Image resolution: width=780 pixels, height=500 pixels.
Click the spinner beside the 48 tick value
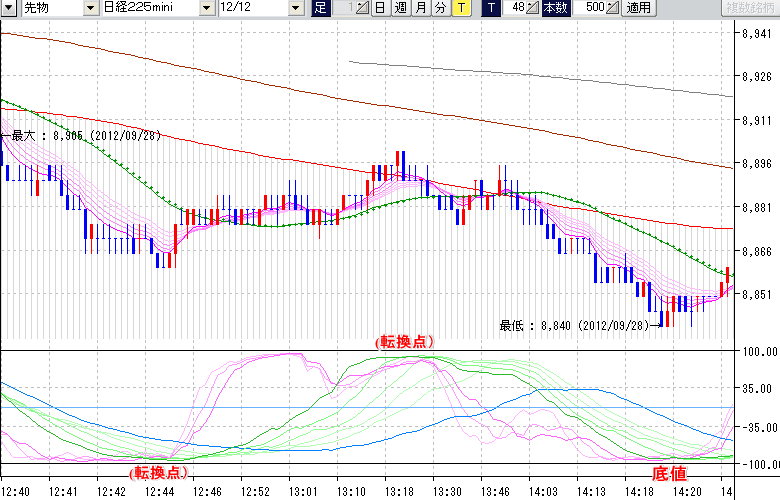tap(533, 8)
